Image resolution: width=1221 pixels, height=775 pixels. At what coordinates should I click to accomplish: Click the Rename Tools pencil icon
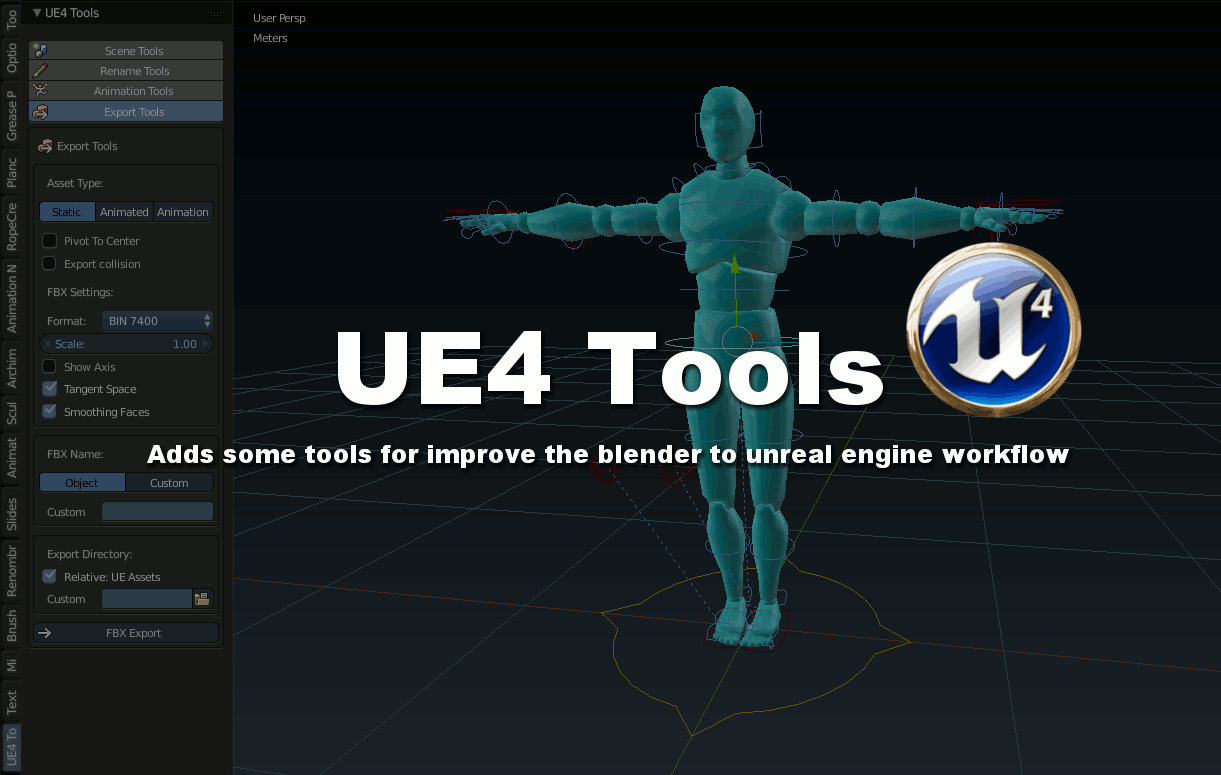[40, 71]
